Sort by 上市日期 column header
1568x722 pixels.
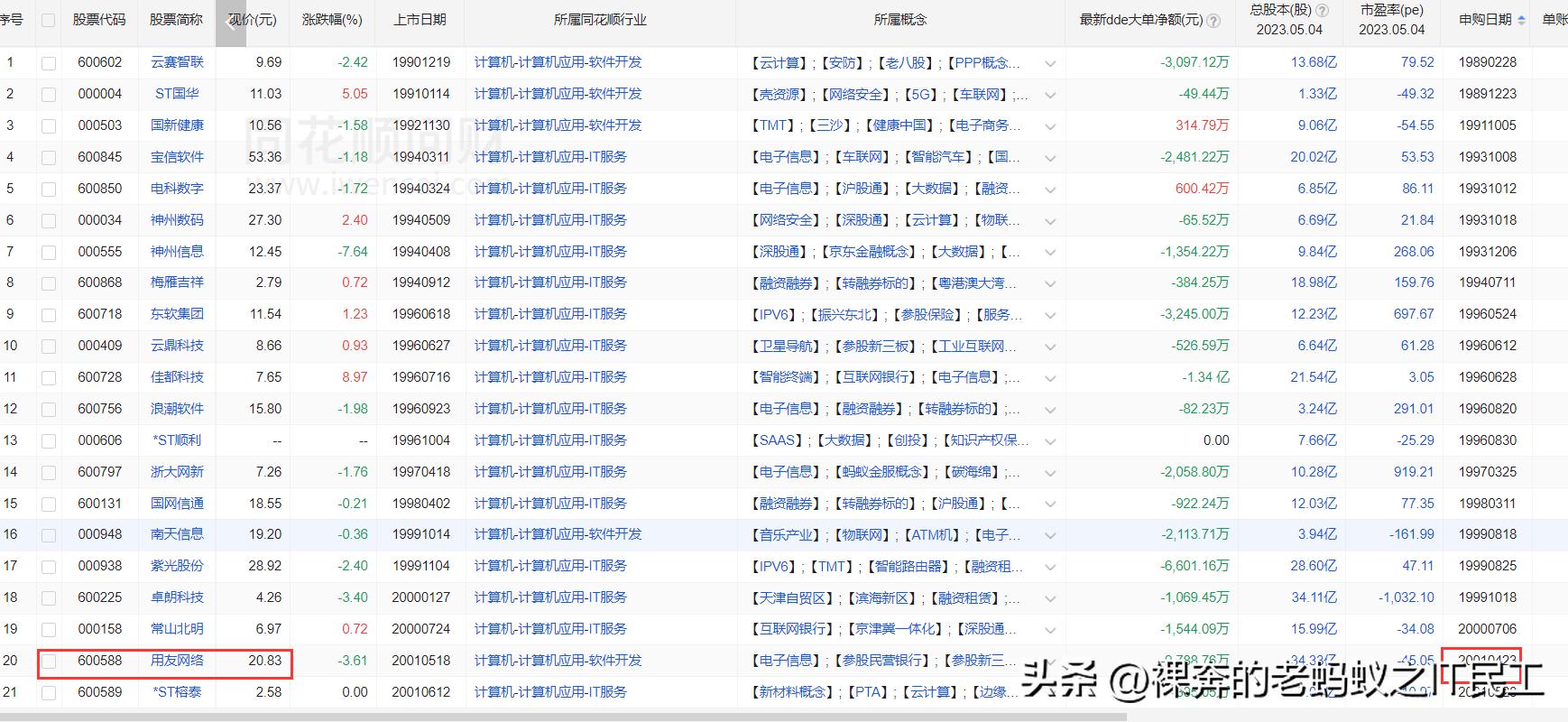[420, 20]
